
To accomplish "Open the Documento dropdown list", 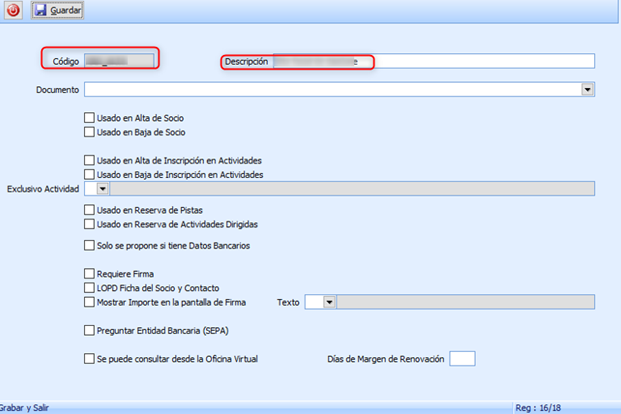I will (586, 89).
